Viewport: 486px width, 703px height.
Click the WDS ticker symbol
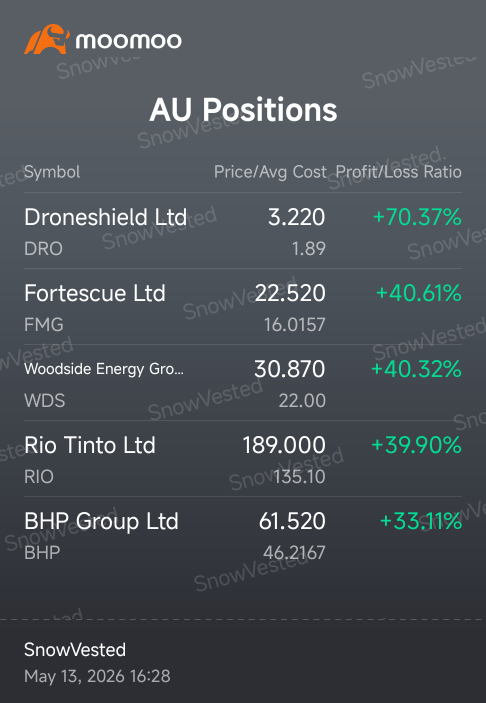click(45, 400)
